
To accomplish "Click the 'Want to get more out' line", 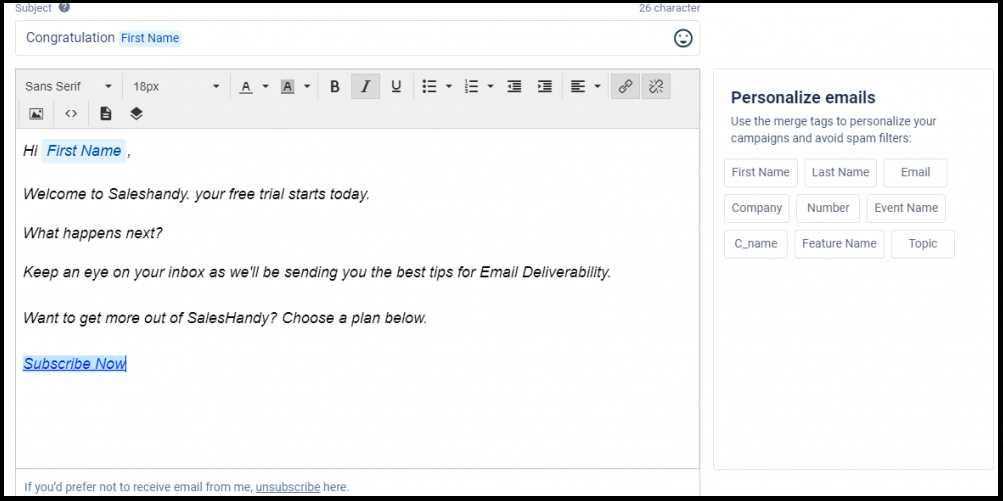I will [x=225, y=318].
